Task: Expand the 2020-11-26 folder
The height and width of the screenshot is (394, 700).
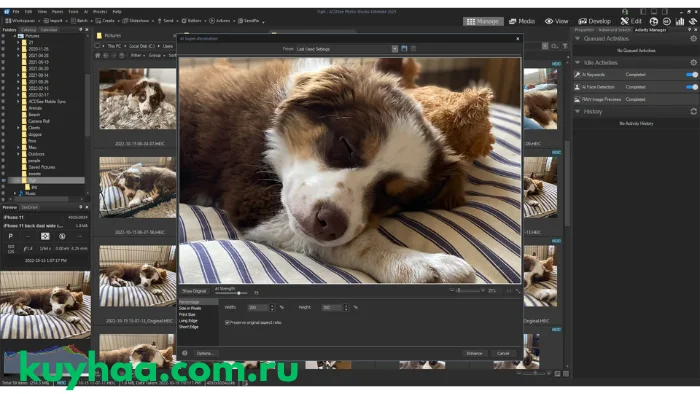Action: 18,49
